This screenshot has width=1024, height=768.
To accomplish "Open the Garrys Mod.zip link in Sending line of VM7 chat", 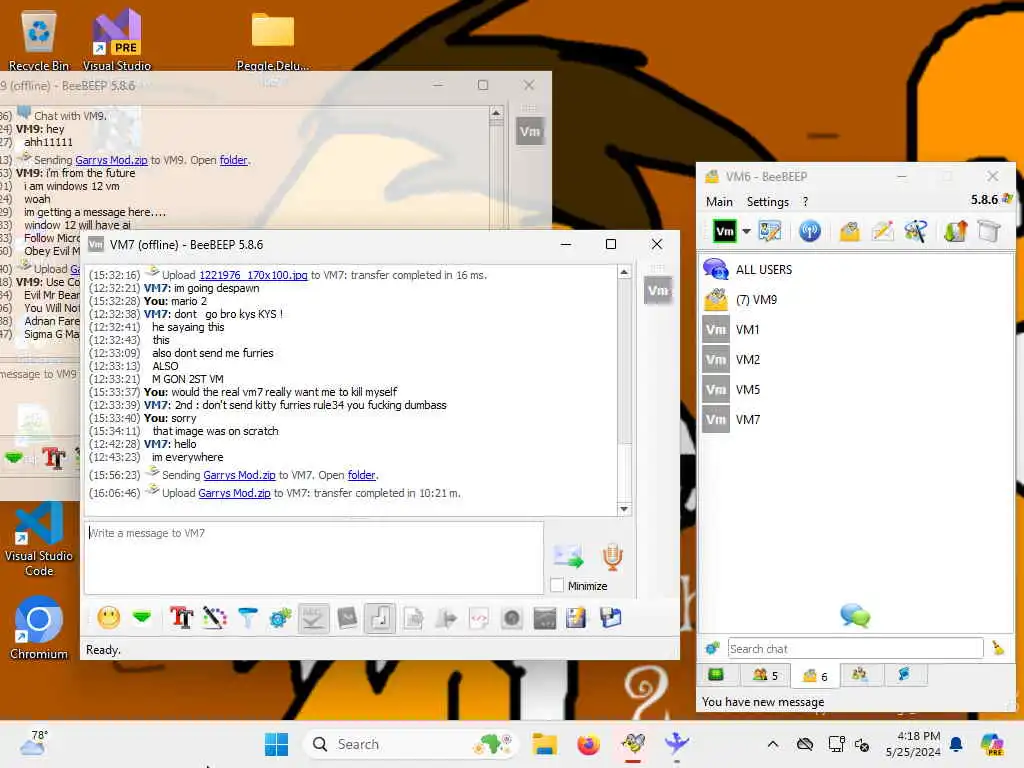I will pyautogui.click(x=239, y=475).
